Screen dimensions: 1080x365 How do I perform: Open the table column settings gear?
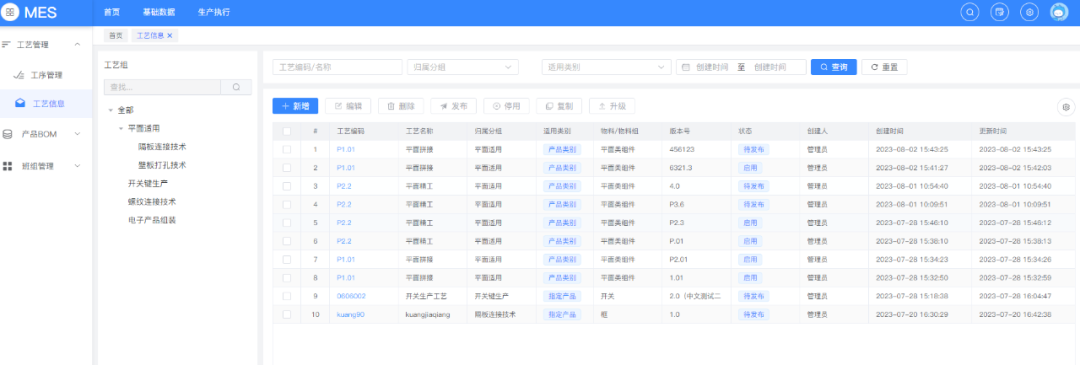(1066, 107)
